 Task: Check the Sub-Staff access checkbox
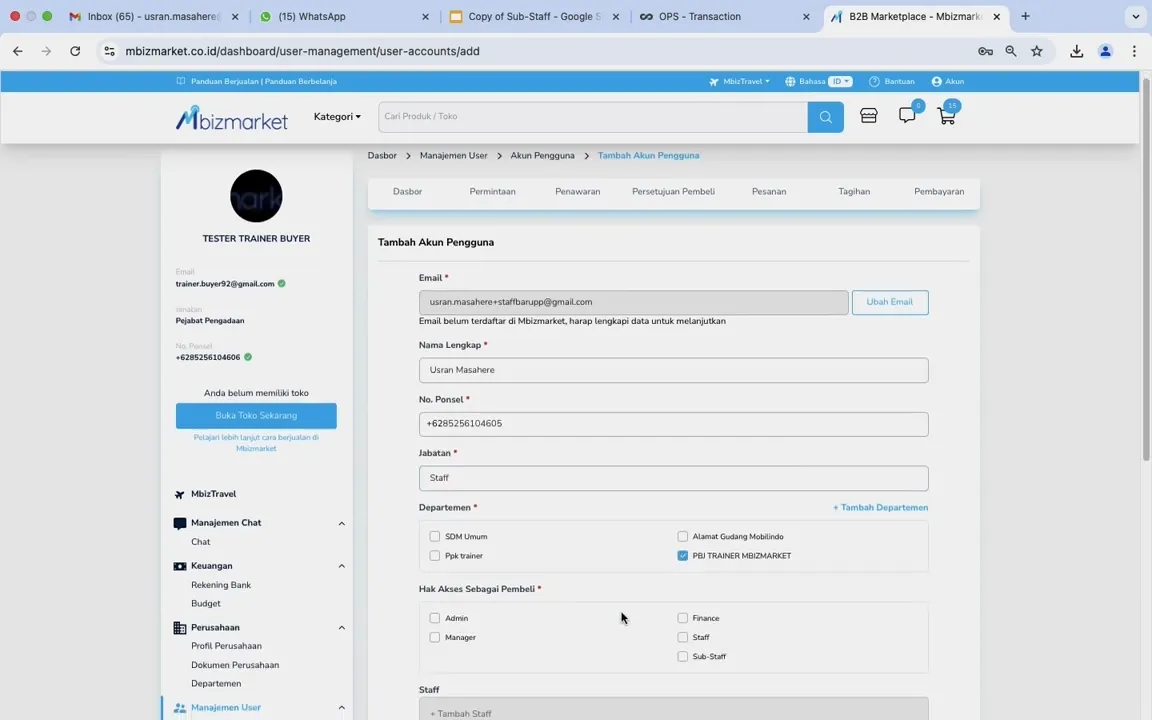click(683, 656)
